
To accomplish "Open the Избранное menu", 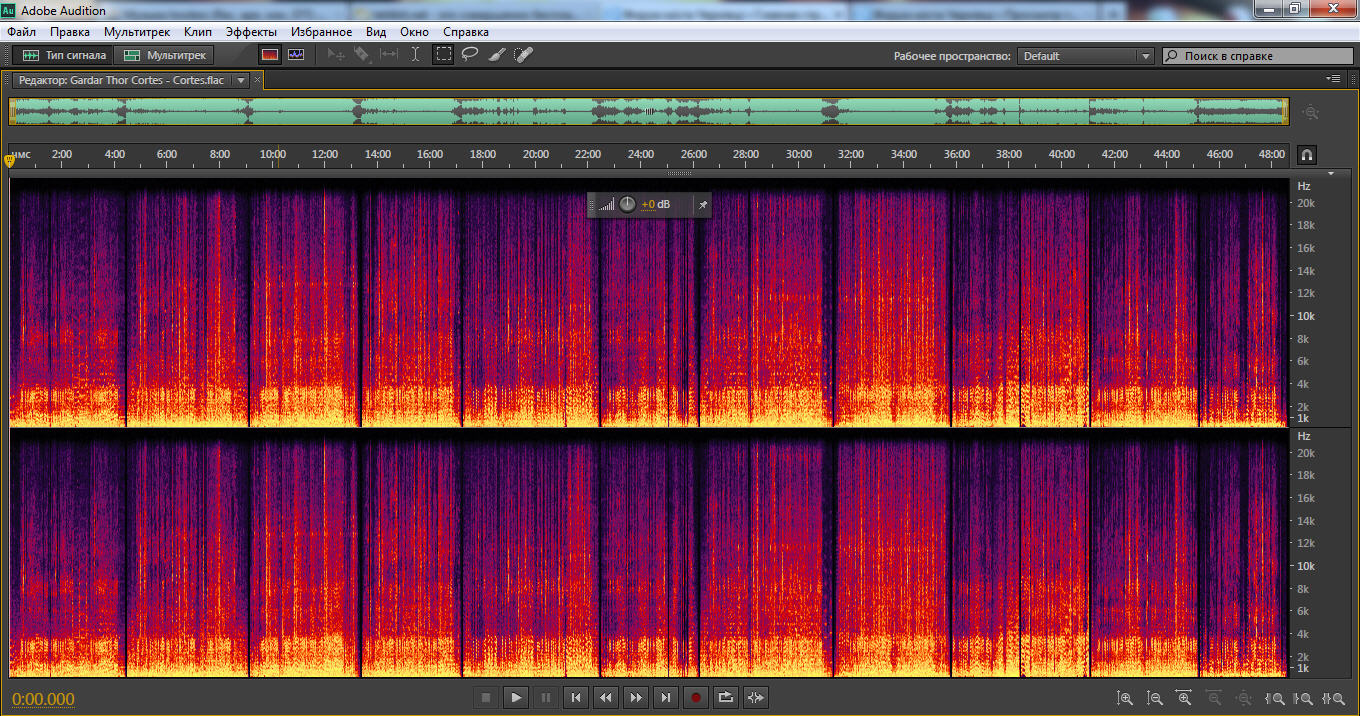I will 321,32.
